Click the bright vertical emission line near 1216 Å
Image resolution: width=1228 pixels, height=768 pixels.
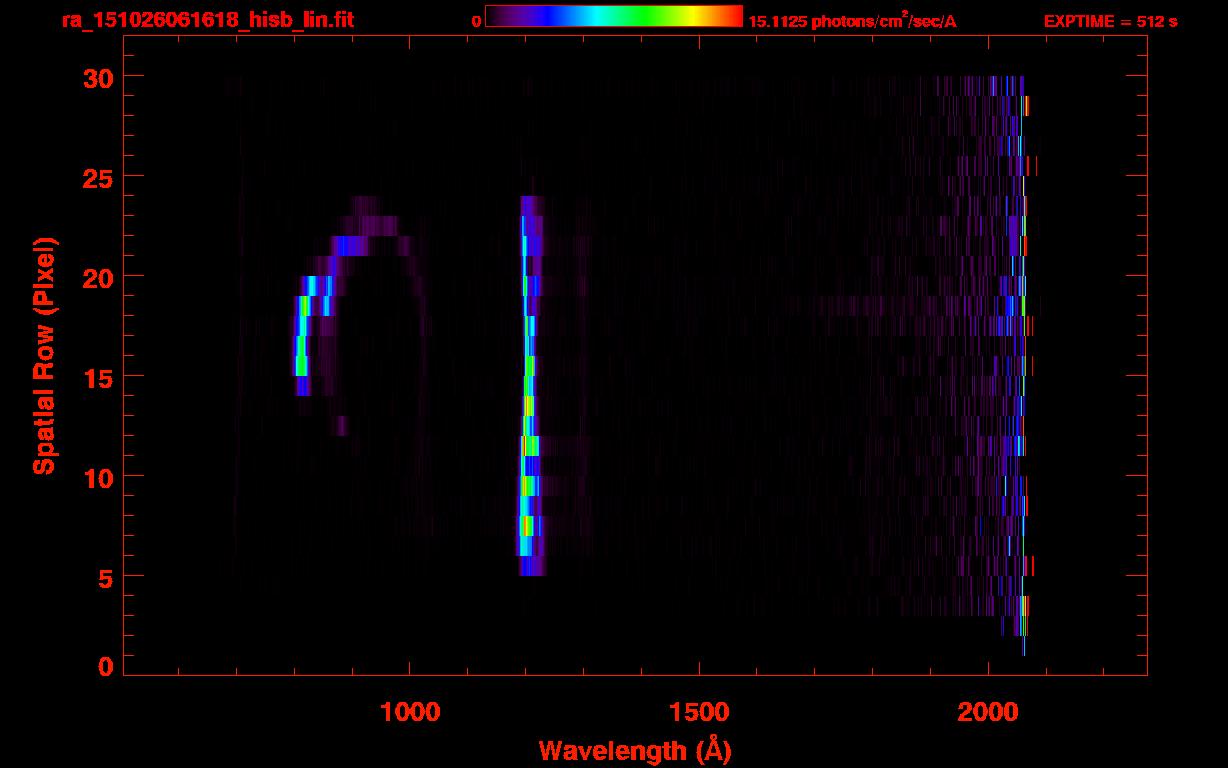point(529,386)
